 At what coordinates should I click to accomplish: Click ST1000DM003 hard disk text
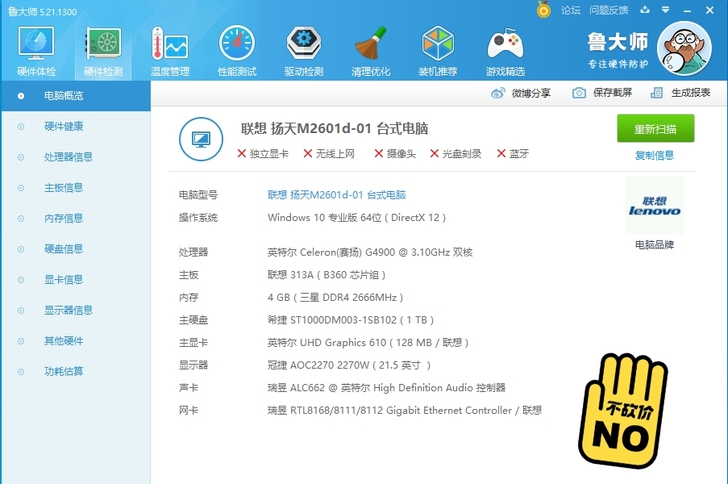click(x=351, y=320)
